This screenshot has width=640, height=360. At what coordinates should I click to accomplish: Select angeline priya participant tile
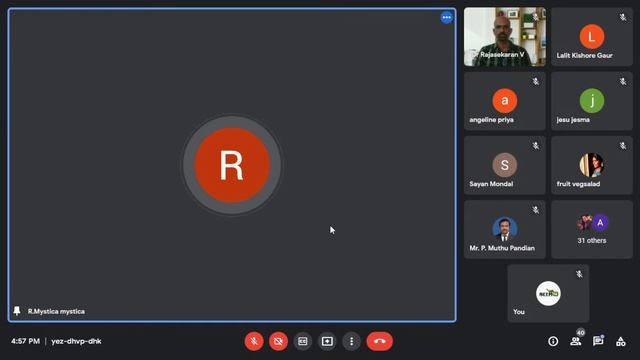pos(504,101)
